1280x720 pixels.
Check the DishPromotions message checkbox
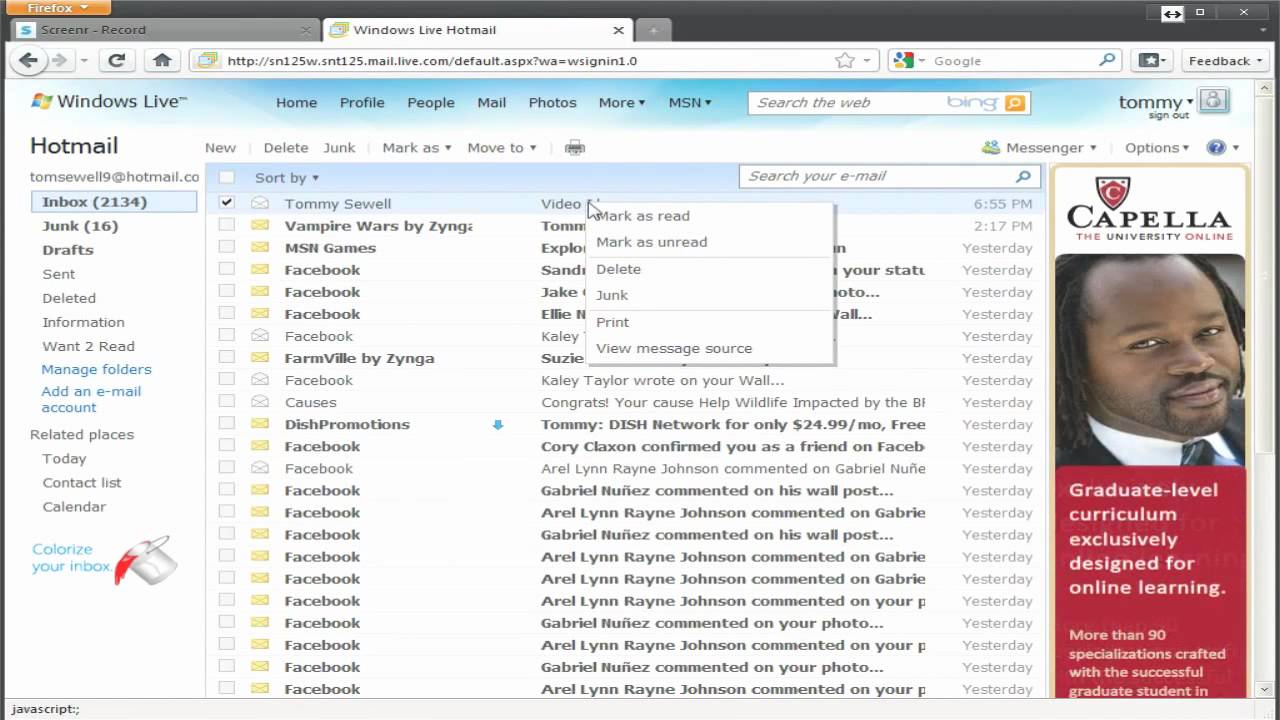(x=227, y=424)
